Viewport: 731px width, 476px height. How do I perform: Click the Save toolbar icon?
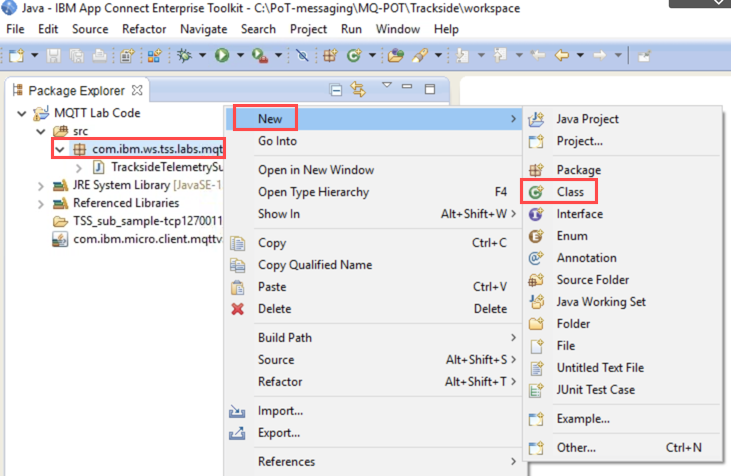(x=54, y=56)
